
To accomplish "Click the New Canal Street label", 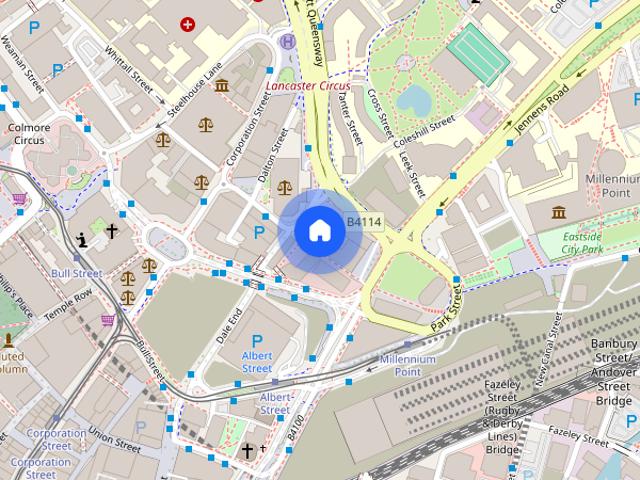I will (x=549, y=349).
